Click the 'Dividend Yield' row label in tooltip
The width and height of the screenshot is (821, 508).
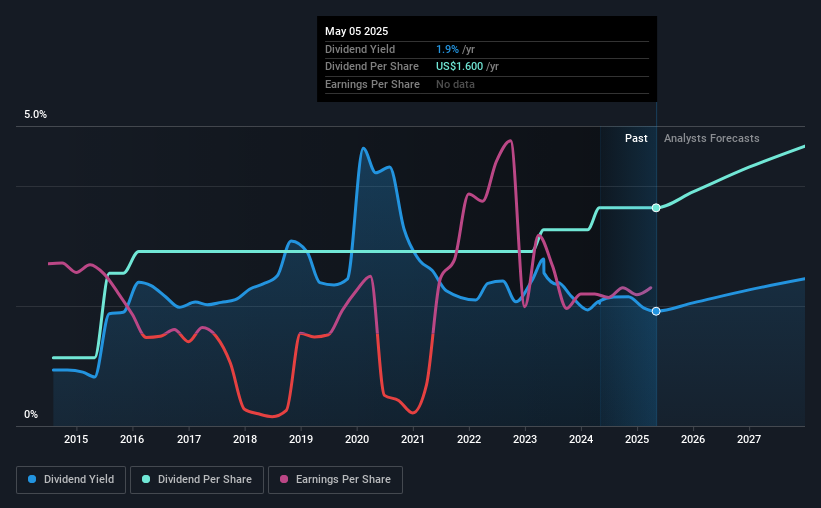pos(360,49)
